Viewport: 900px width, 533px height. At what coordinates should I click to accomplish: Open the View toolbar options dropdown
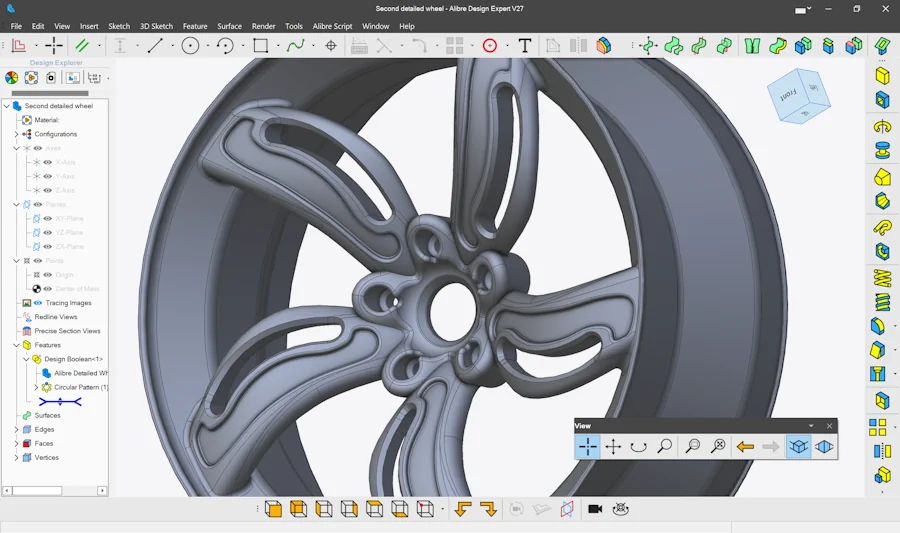click(x=811, y=426)
